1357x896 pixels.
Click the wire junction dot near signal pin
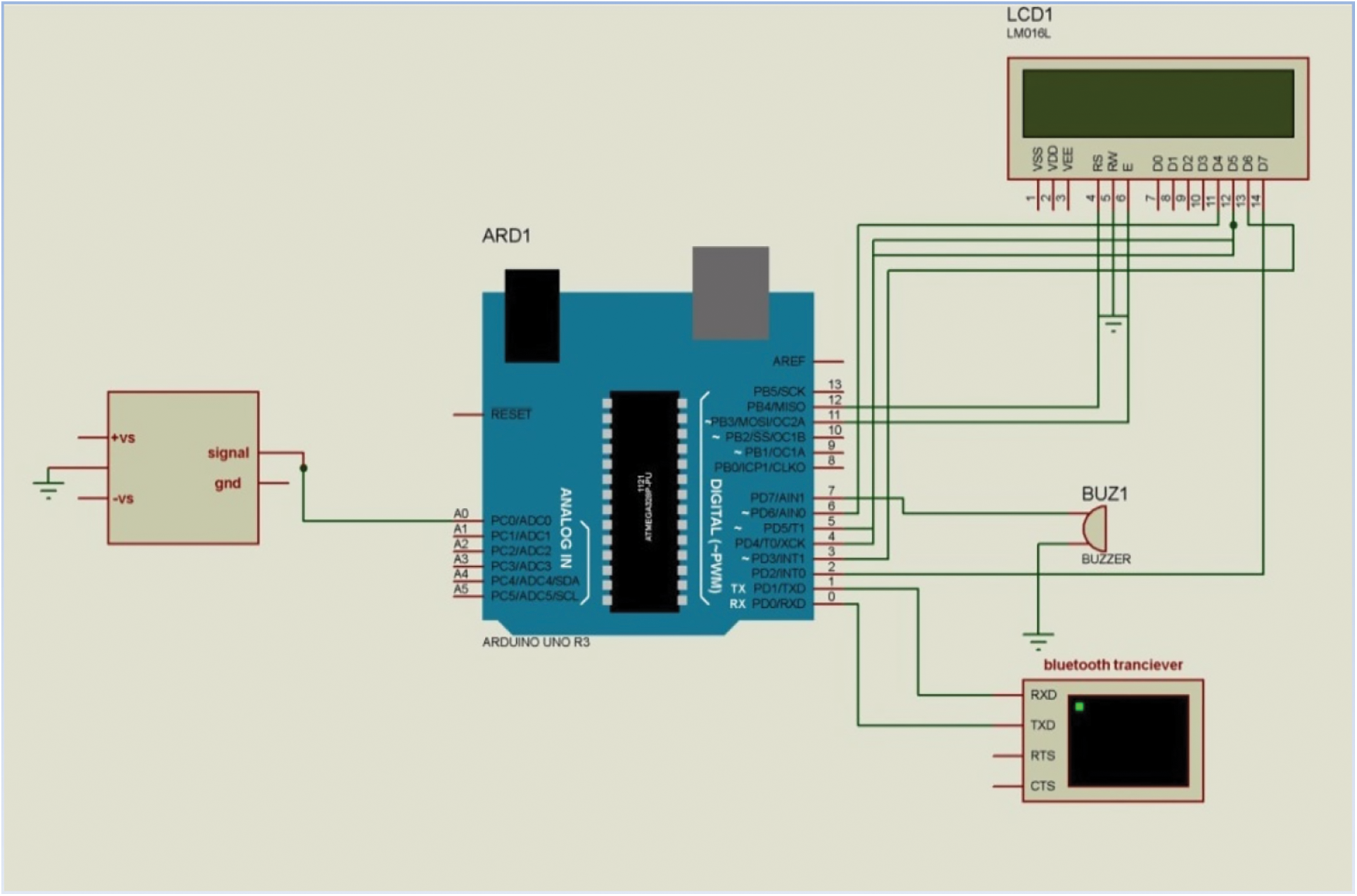point(303,468)
